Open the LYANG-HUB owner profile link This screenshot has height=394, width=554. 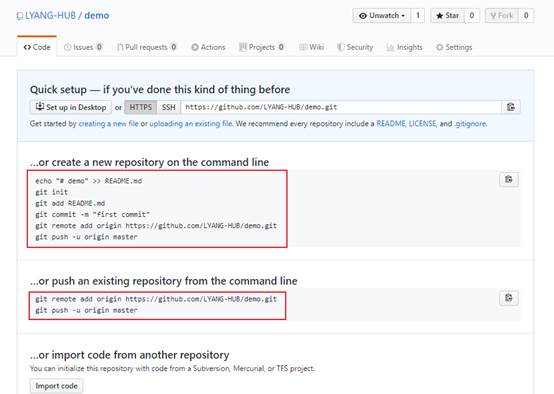point(50,16)
